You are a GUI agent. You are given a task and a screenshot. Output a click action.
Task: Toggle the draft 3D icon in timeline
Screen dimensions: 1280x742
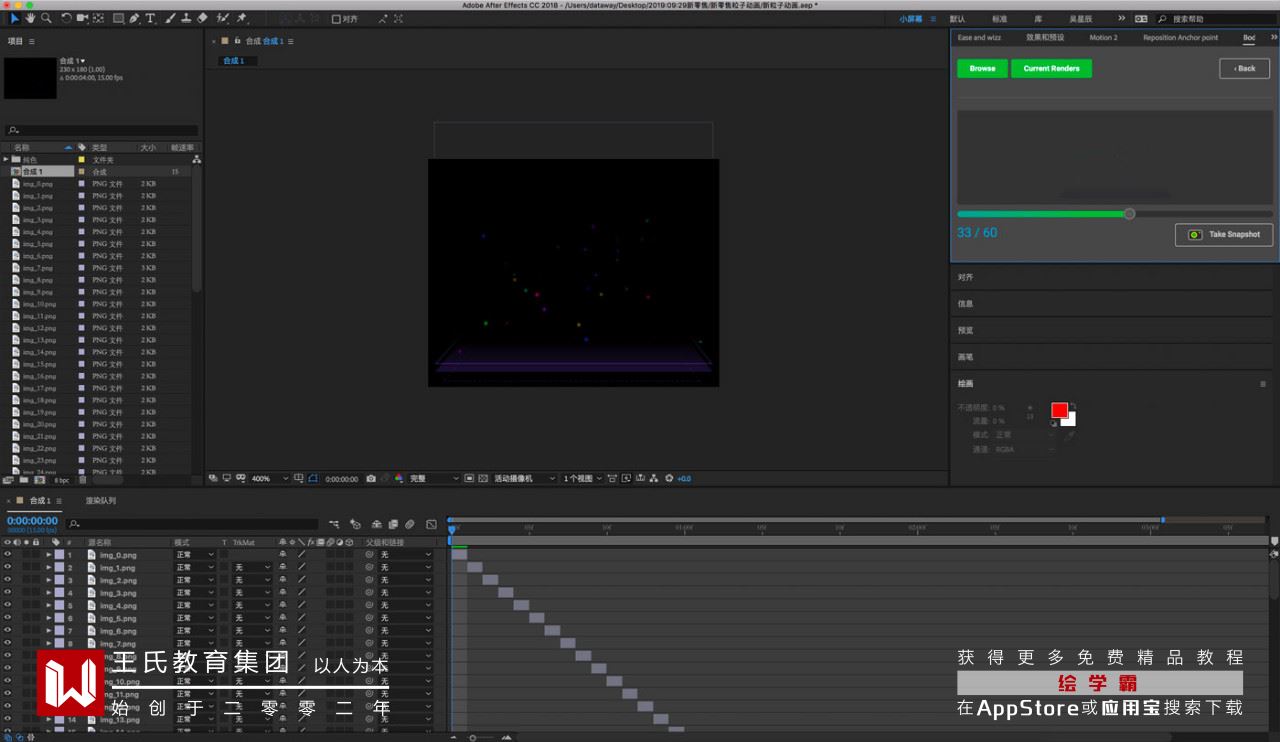click(x=355, y=524)
